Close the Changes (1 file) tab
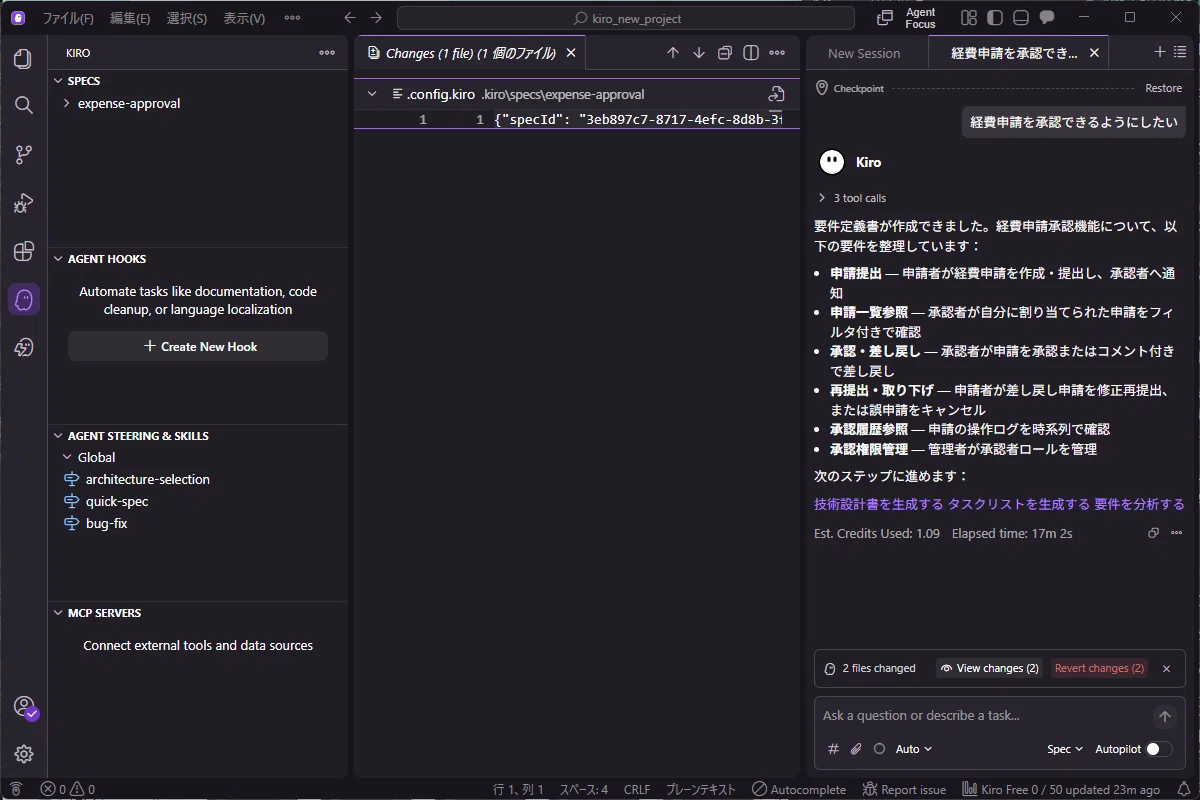The image size is (1200, 800). point(571,53)
